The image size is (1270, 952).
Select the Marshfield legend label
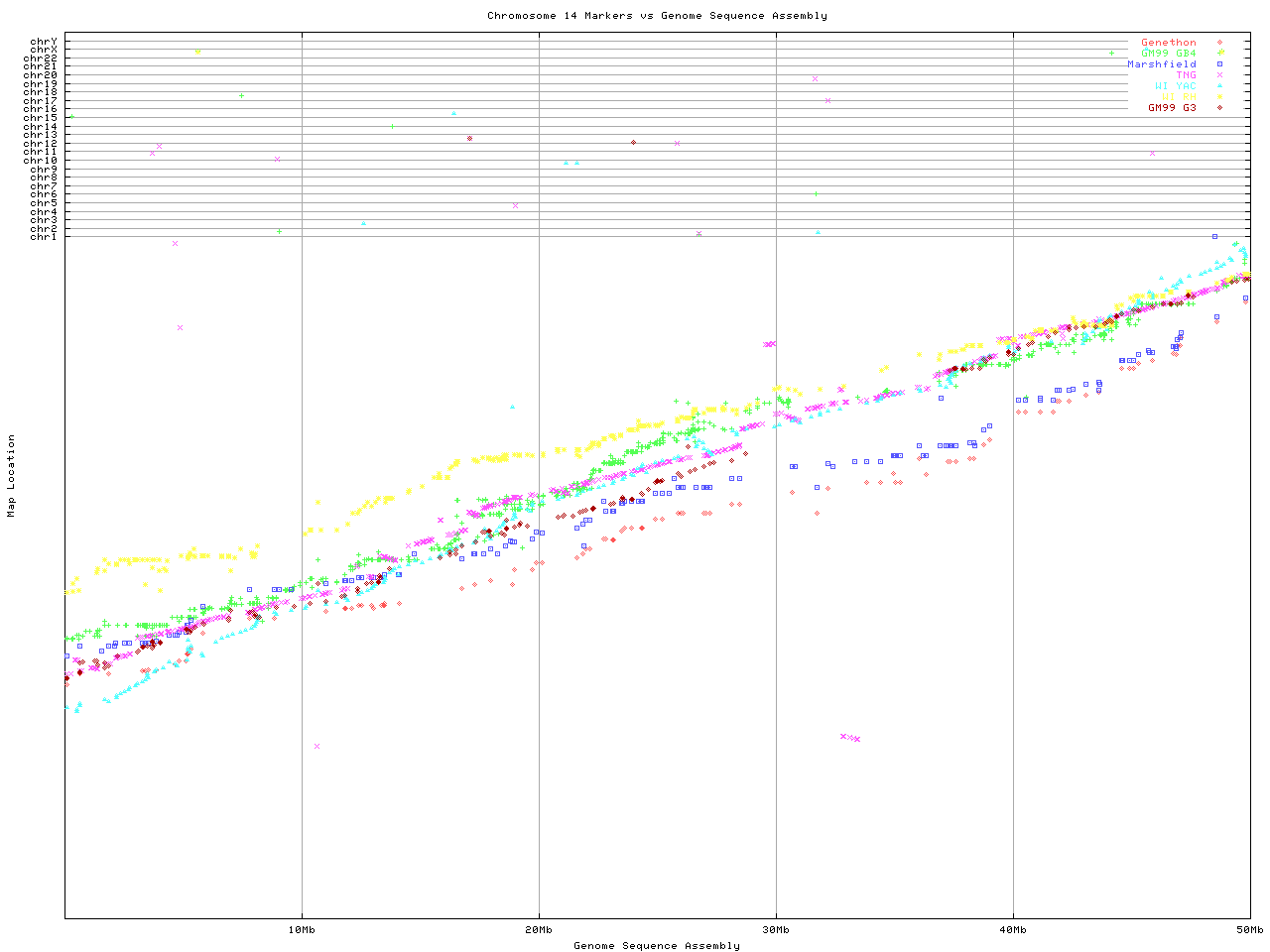[1161, 64]
